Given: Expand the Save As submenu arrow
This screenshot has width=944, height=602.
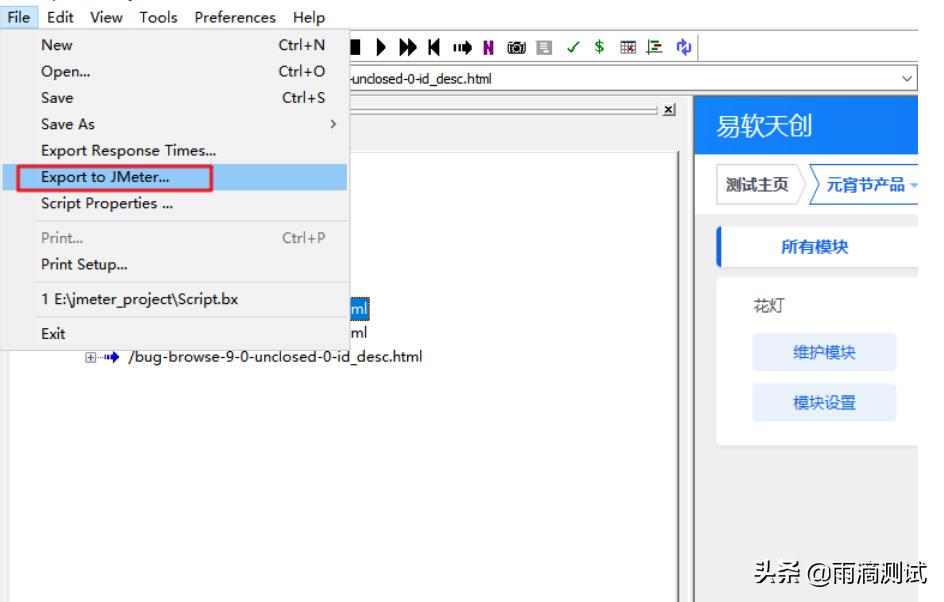Looking at the screenshot, I should pos(333,124).
